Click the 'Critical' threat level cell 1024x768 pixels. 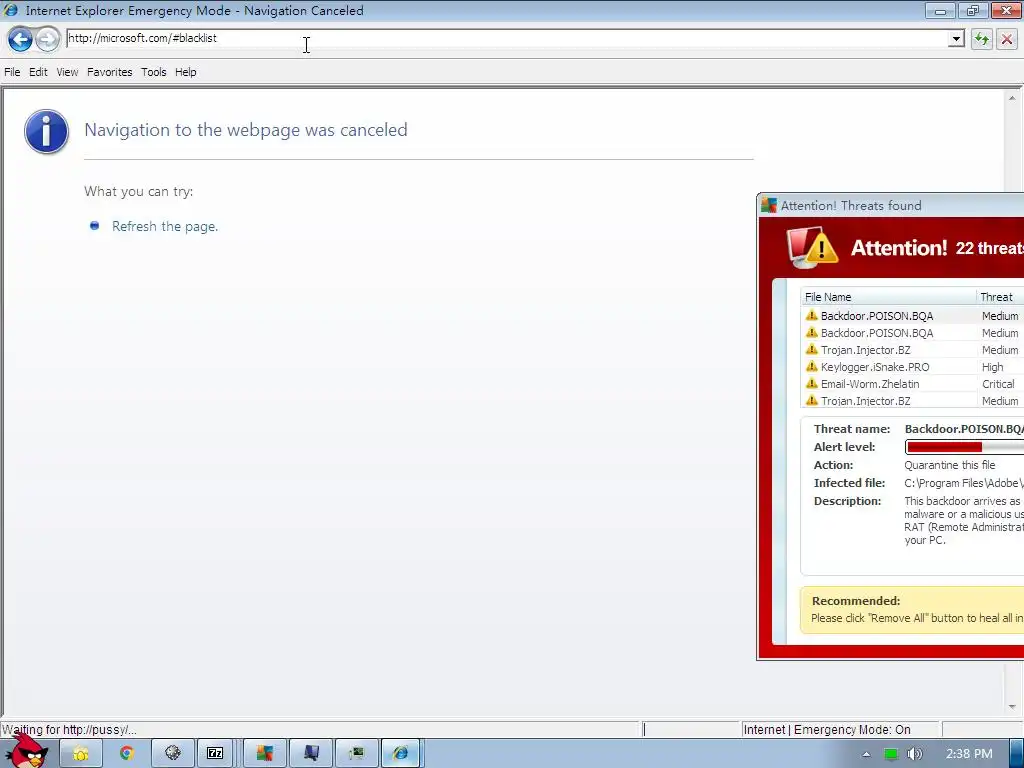[998, 384]
